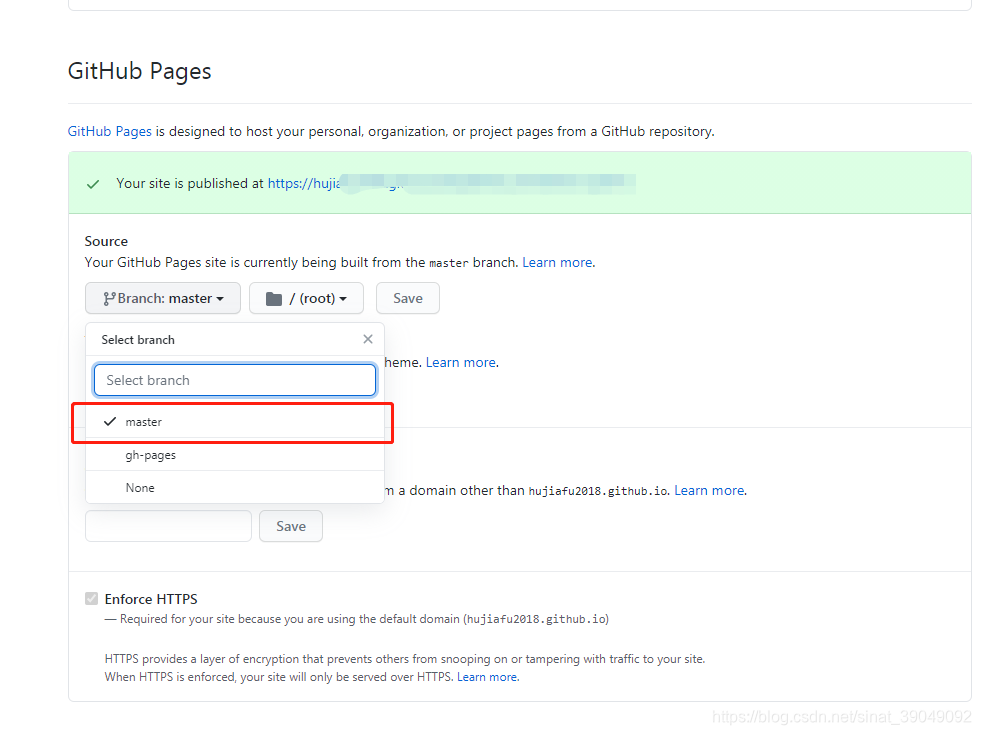
Task: Focus the Select branch filter field
Action: (x=235, y=380)
